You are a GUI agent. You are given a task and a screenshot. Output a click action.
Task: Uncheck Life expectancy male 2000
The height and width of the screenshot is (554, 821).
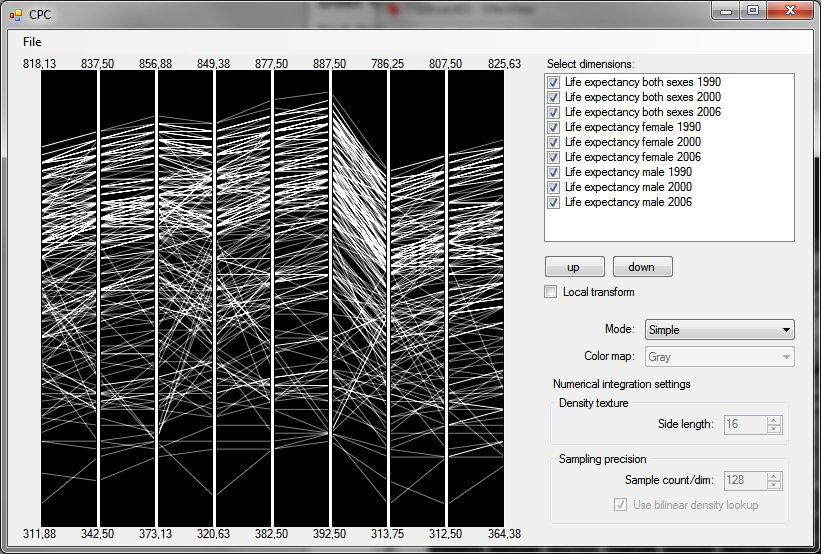553,187
